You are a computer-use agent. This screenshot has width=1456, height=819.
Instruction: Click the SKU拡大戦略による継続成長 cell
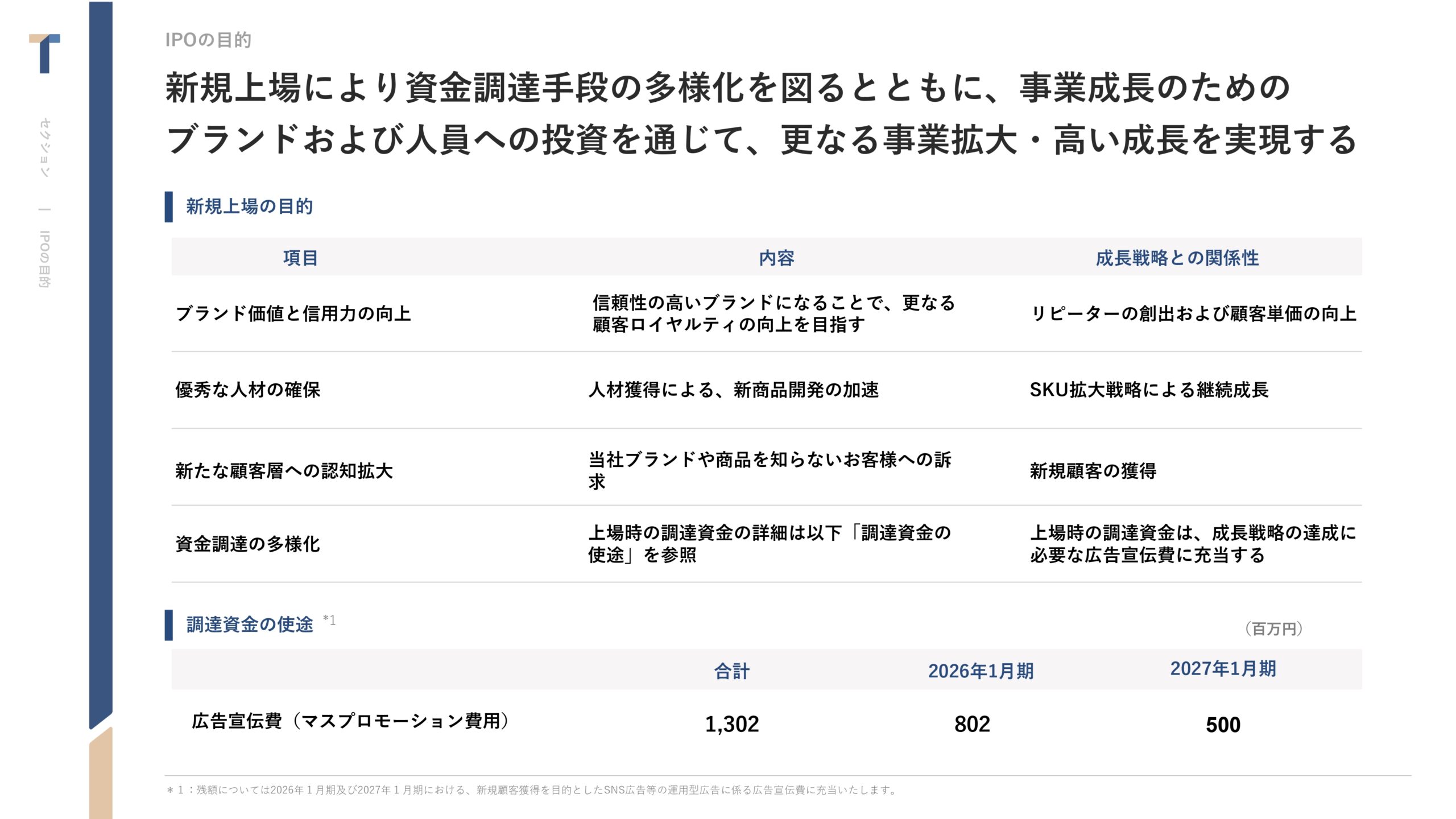pos(1149,390)
